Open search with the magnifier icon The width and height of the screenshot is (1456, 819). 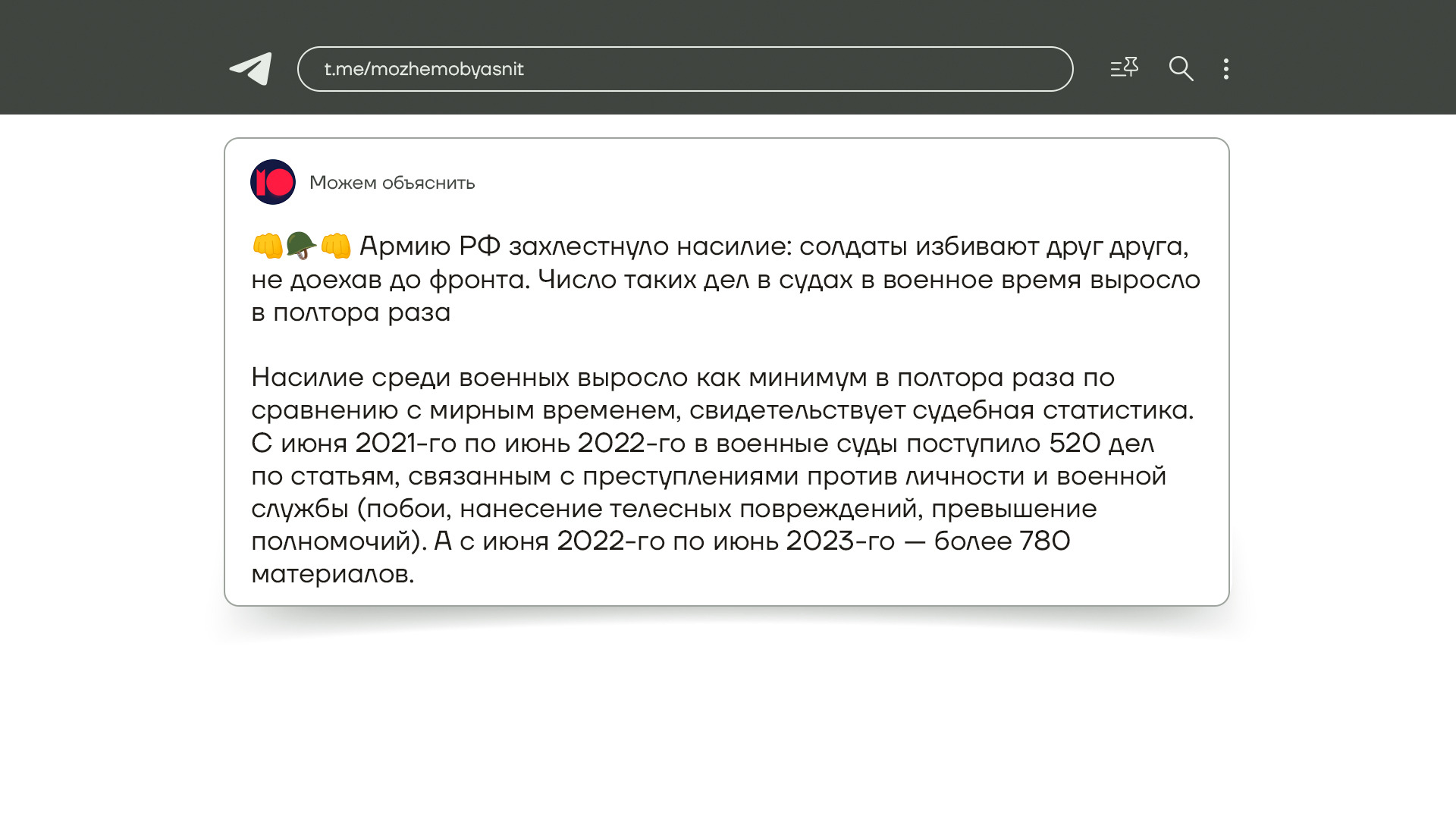coord(1181,69)
